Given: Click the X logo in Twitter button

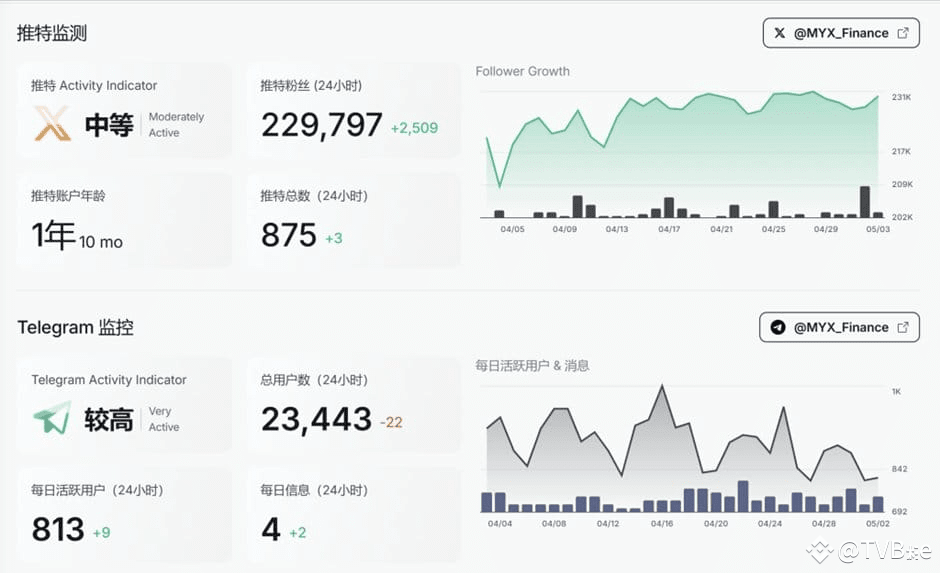Looking at the screenshot, I should (779, 33).
